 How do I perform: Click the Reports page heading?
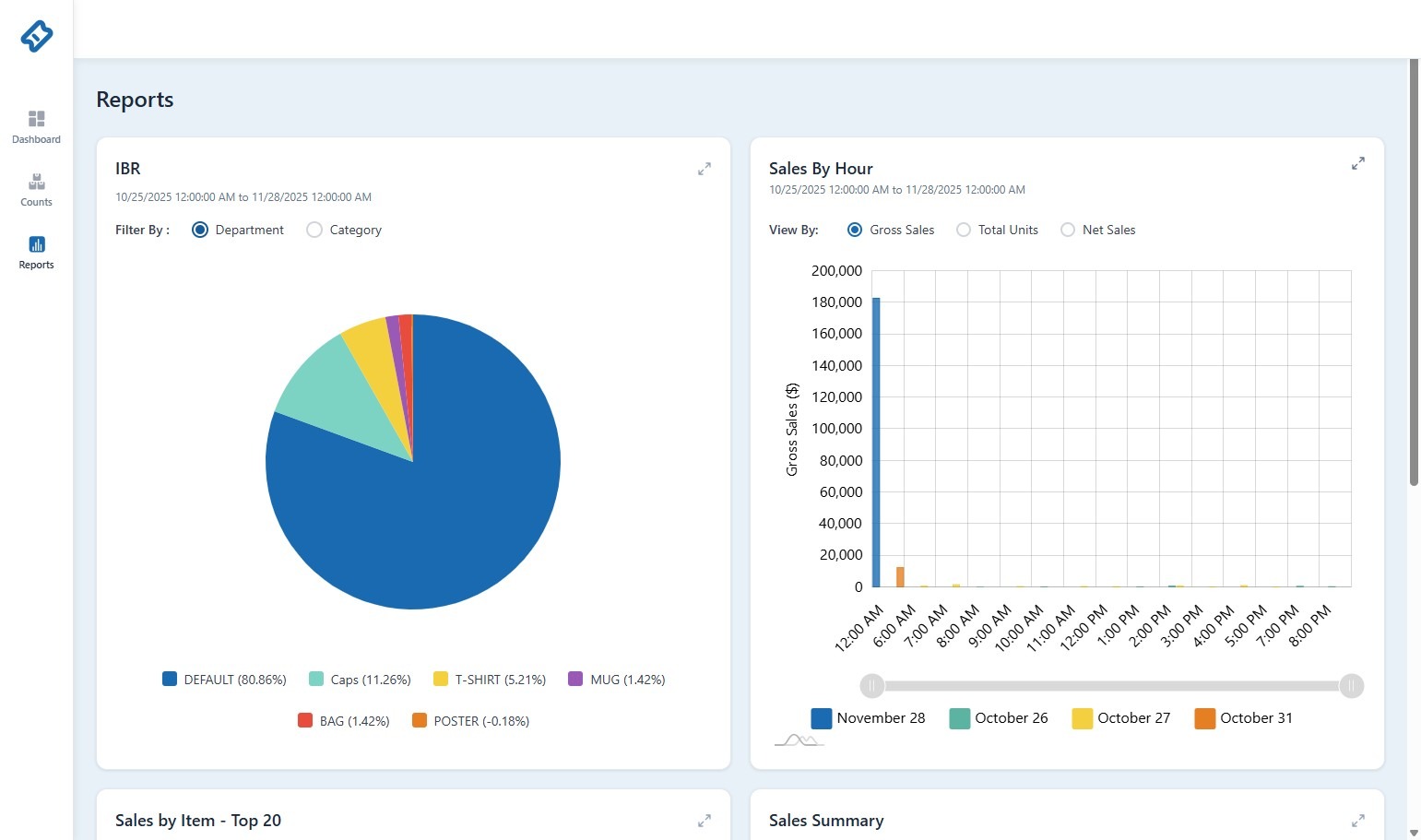135,100
